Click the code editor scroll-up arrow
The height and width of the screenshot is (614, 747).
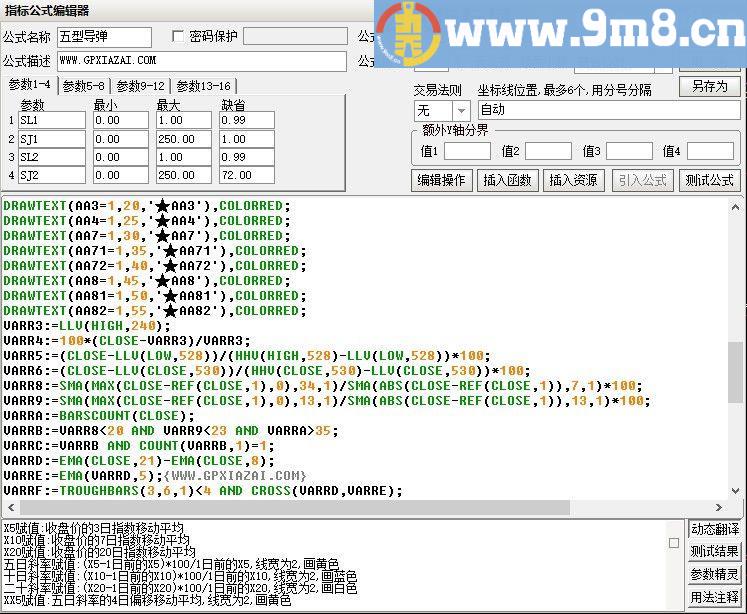(736, 206)
